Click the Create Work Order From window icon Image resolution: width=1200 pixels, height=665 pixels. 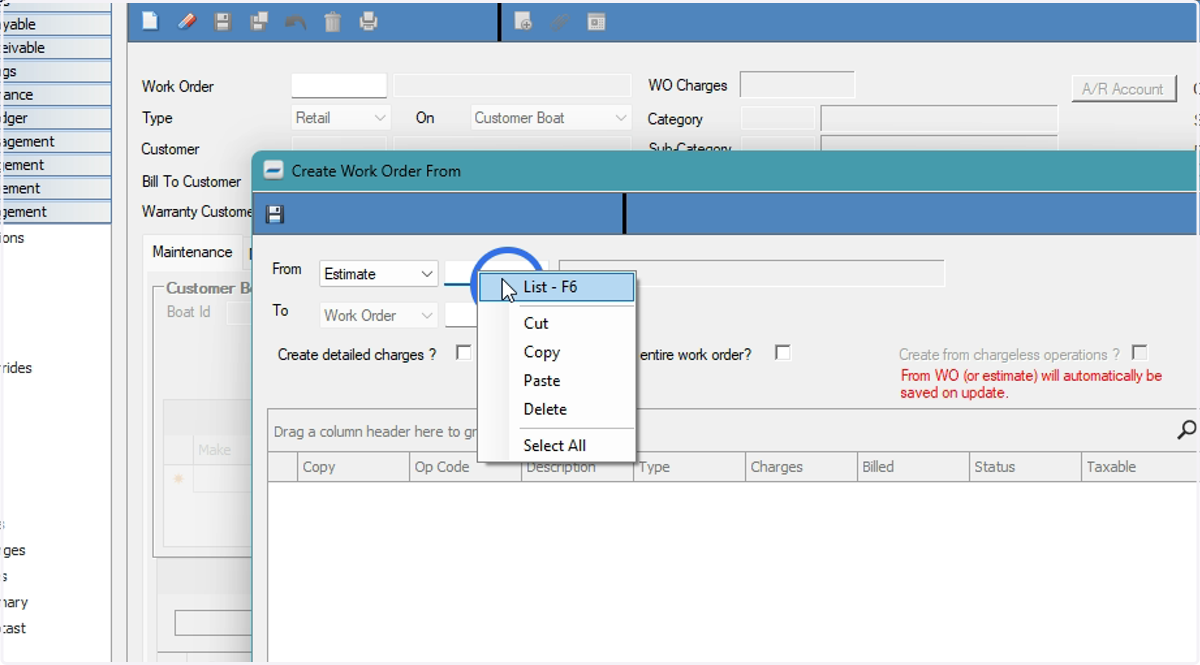click(x=273, y=170)
